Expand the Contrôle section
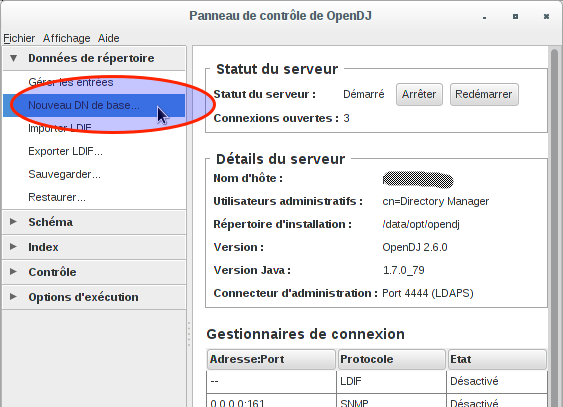Screen dimensions: 563x407 (94, 272)
